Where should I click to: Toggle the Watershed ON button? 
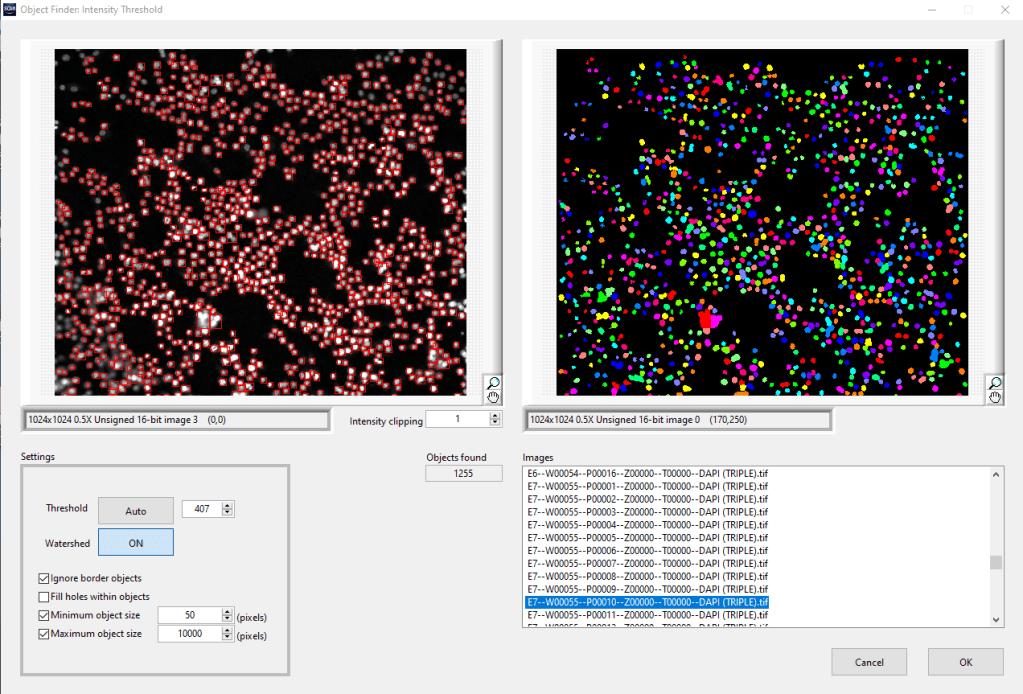136,542
